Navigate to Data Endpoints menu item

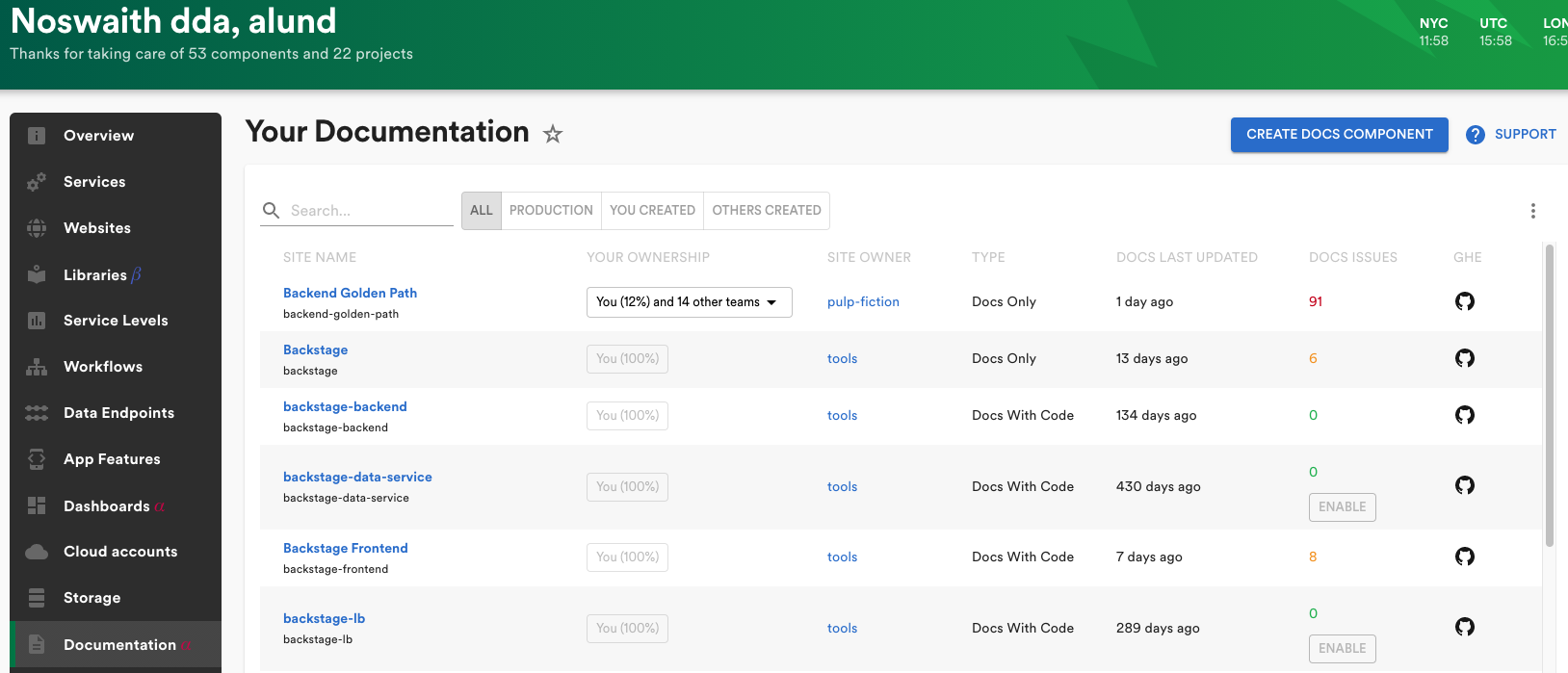click(118, 413)
